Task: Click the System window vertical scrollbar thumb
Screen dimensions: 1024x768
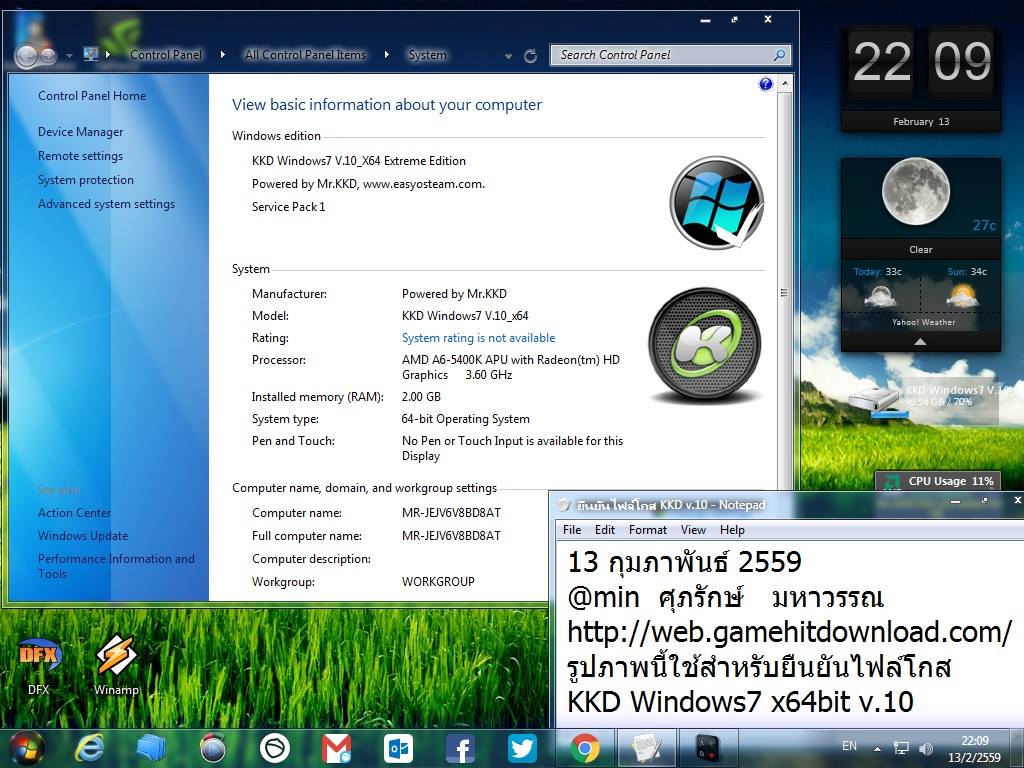Action: click(x=784, y=293)
